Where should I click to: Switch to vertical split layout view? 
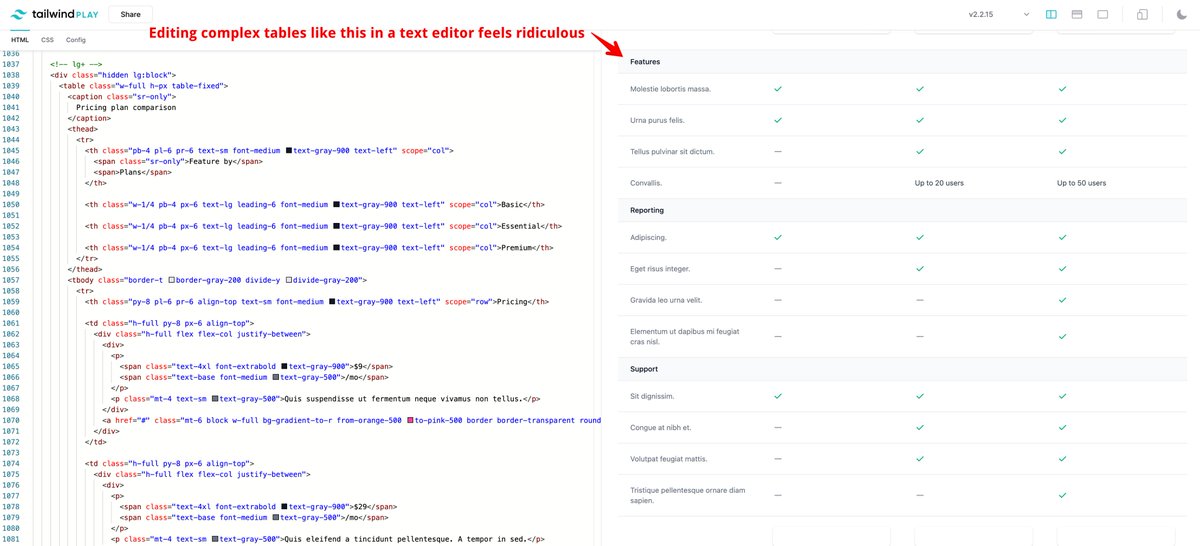1051,15
